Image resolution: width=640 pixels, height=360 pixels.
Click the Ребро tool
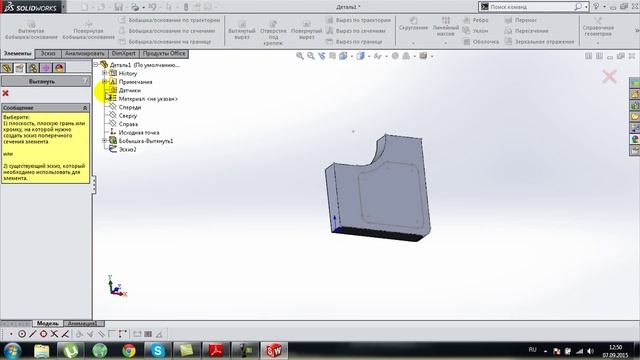tap(476, 20)
